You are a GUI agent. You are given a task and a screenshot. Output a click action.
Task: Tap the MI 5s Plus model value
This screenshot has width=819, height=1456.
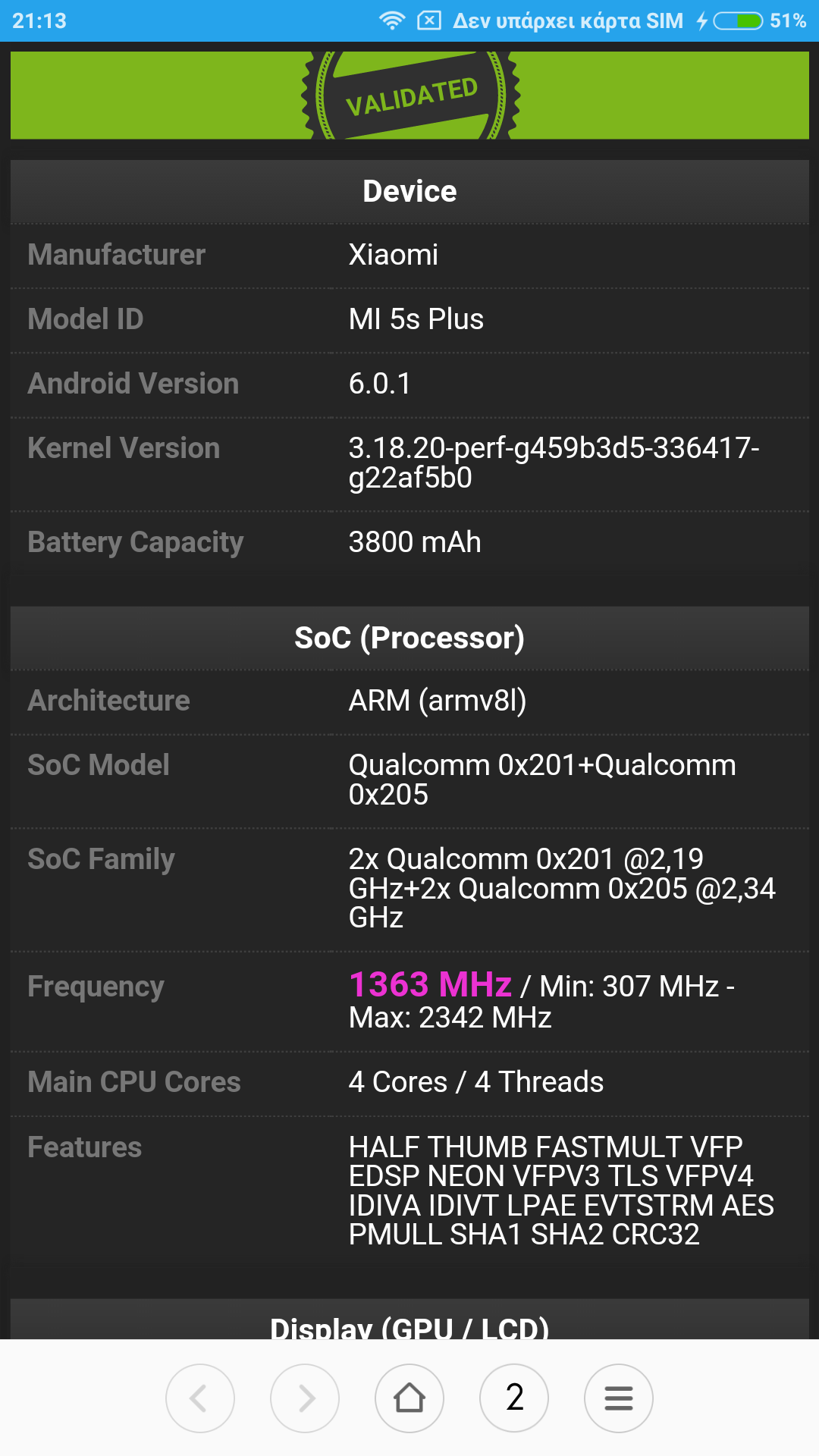[416, 319]
